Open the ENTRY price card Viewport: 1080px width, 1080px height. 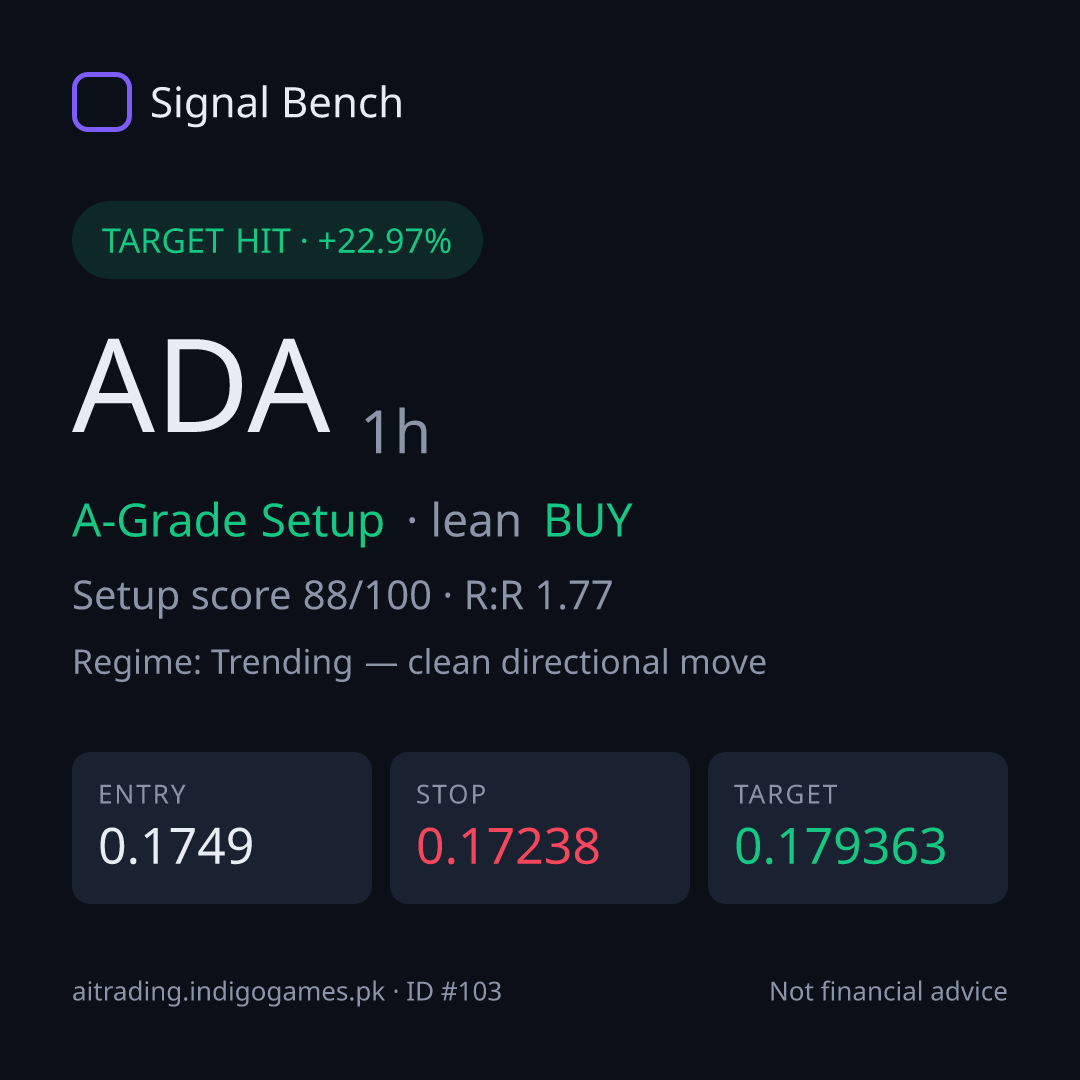222,828
